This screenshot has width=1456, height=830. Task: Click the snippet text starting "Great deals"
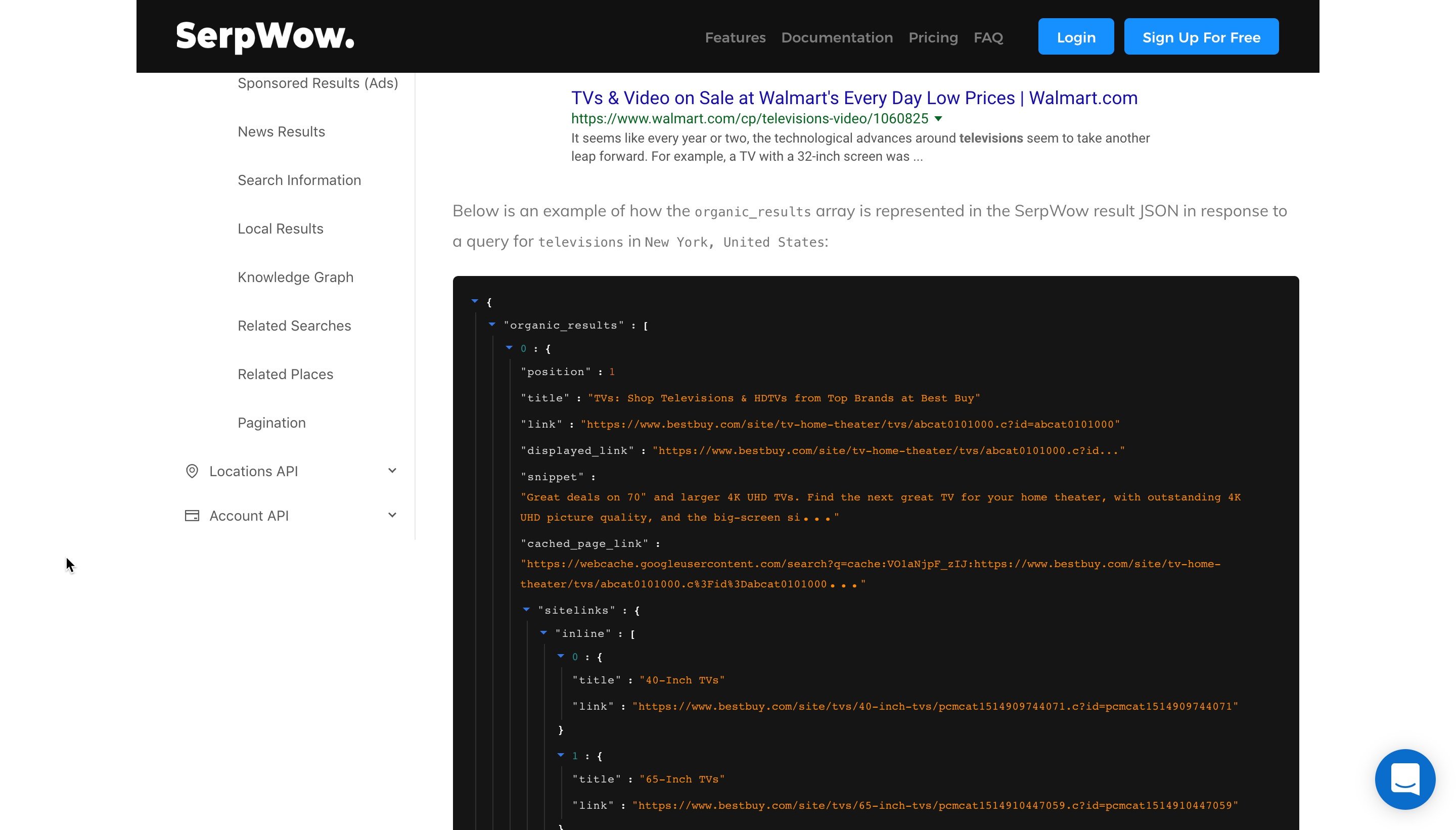[880, 507]
